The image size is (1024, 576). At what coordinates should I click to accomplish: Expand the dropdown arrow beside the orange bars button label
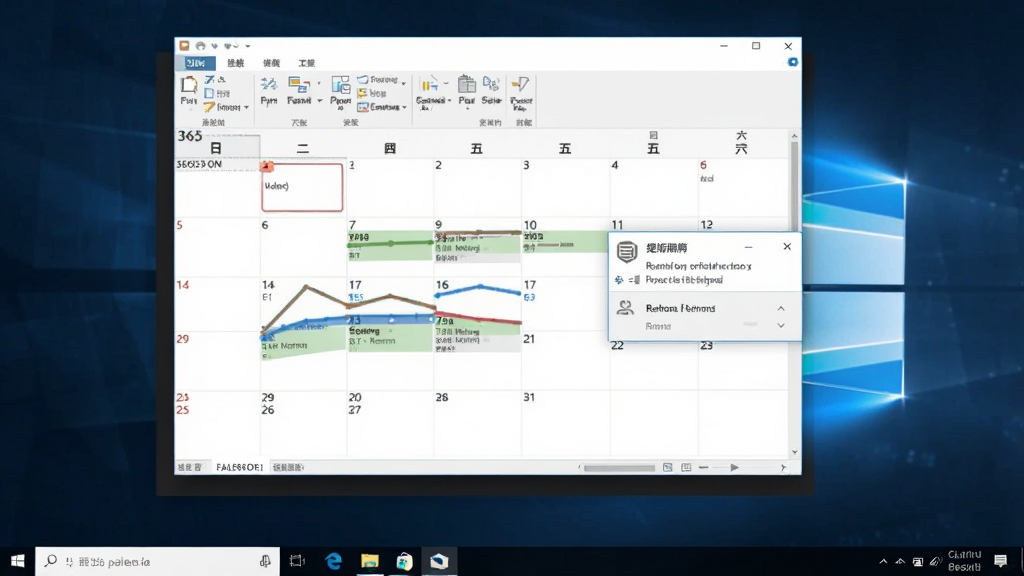click(x=449, y=101)
